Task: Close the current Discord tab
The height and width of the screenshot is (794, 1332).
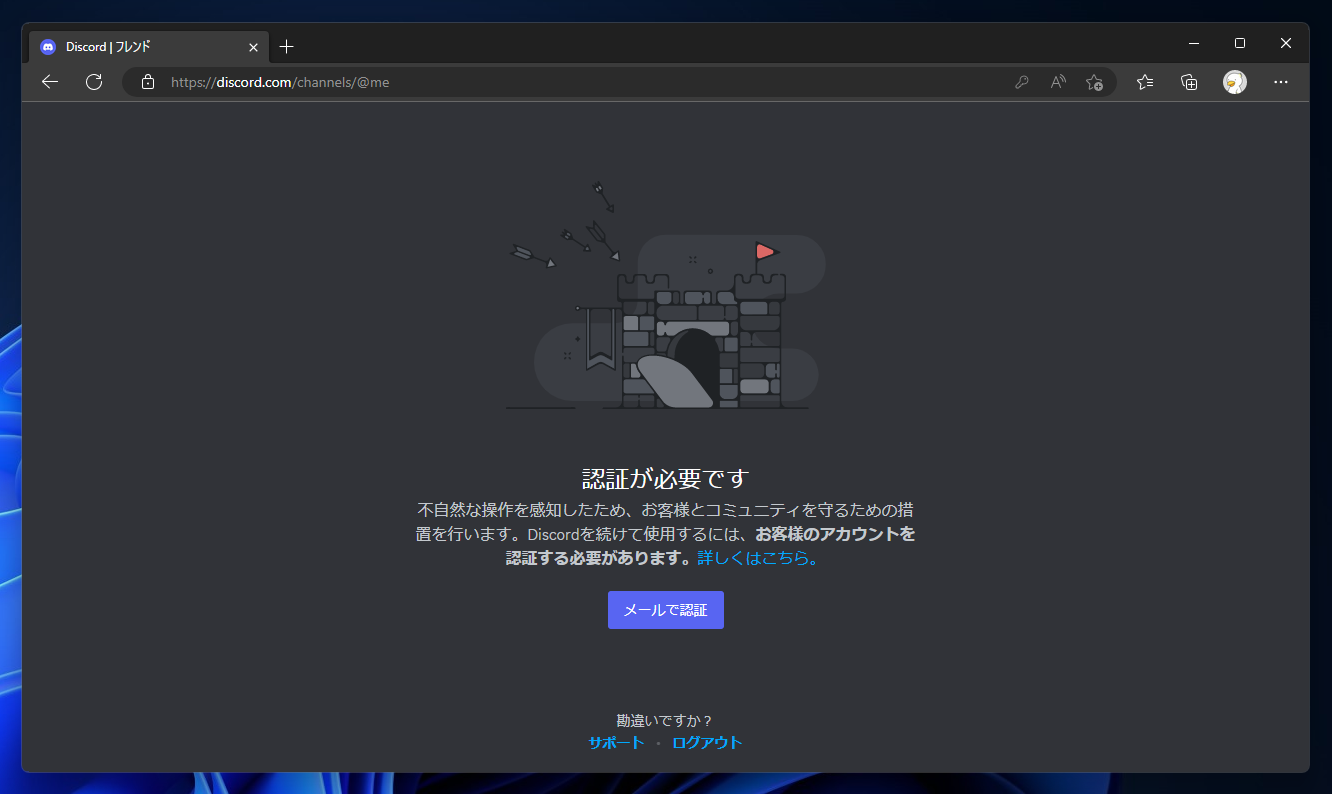Action: point(253,46)
